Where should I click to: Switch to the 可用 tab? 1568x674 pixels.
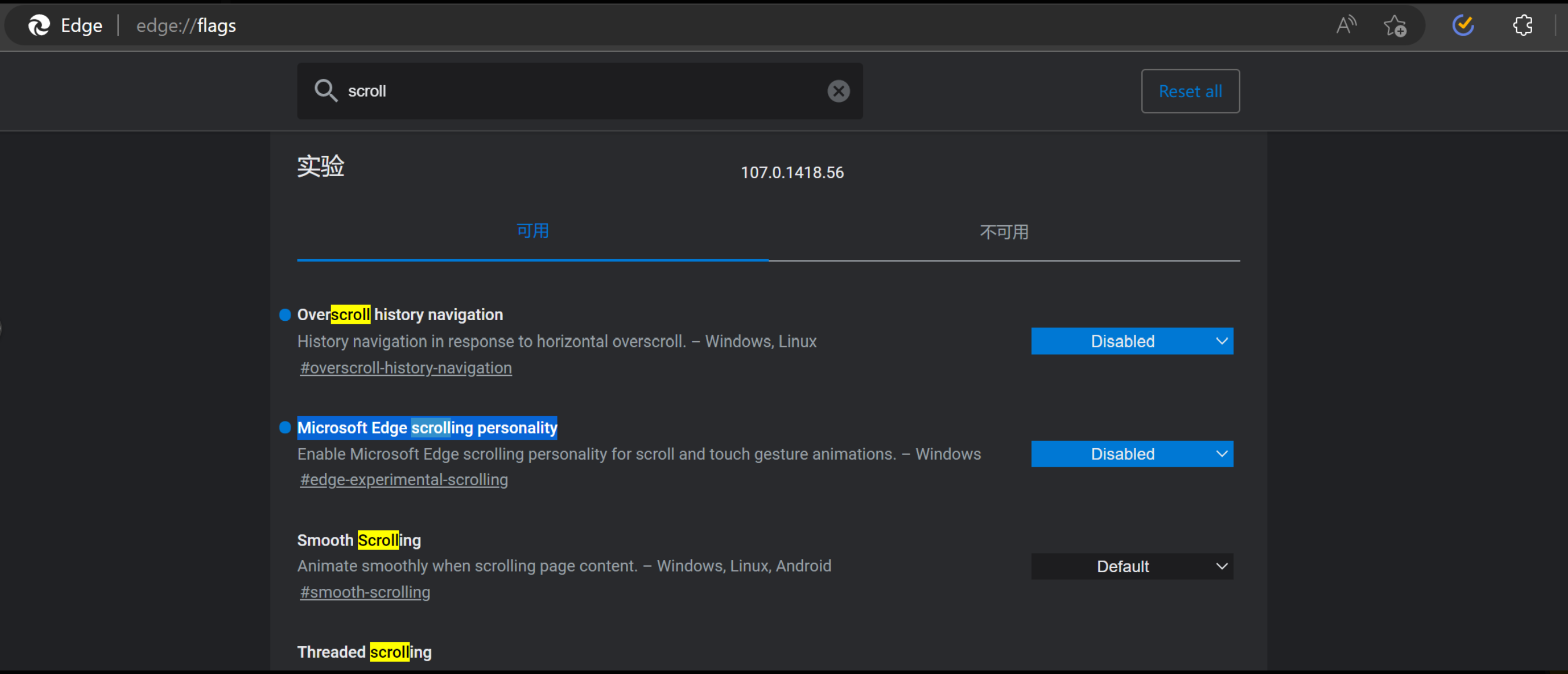[533, 232]
